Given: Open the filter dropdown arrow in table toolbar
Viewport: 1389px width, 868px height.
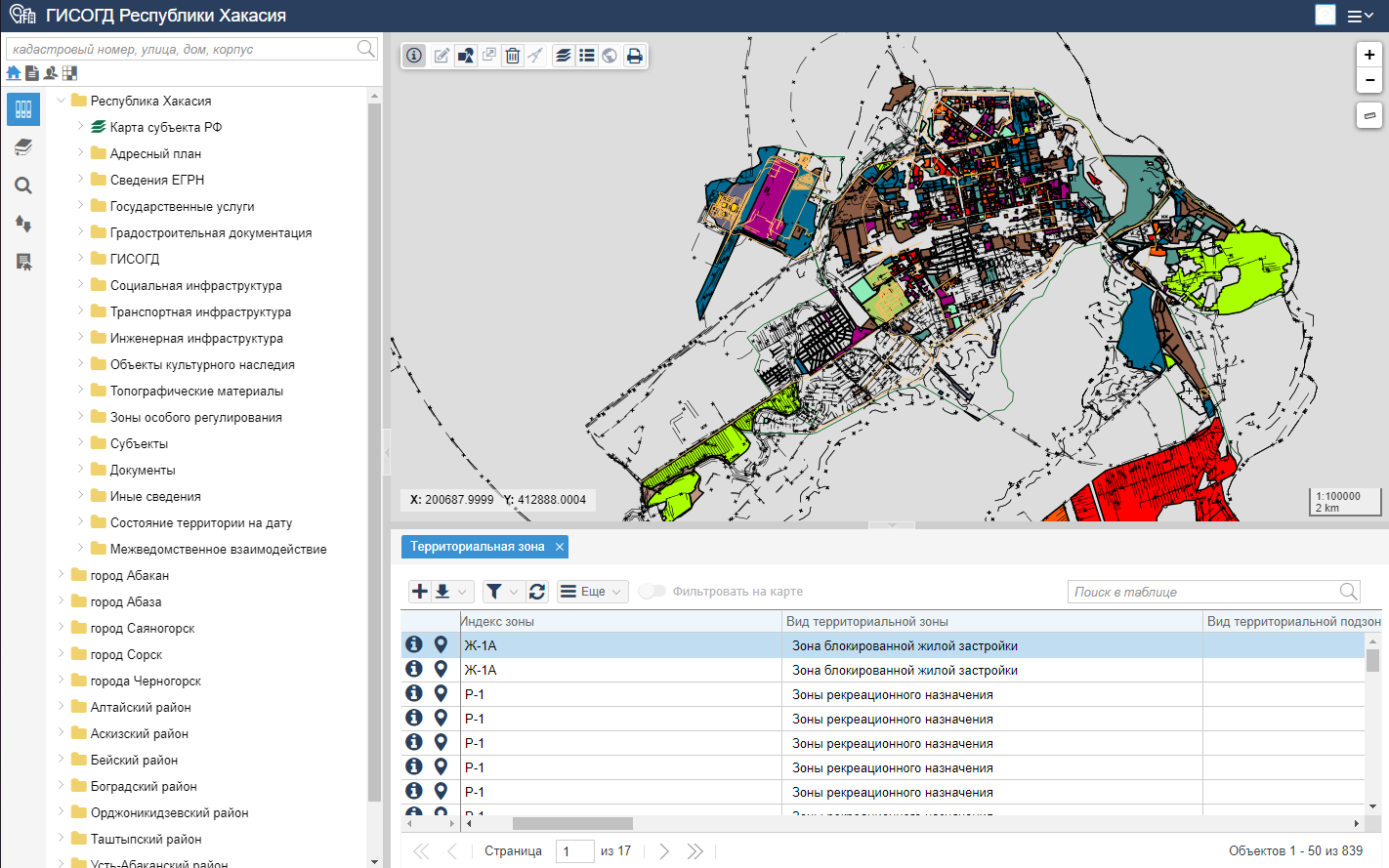Looking at the screenshot, I should coord(514,592).
